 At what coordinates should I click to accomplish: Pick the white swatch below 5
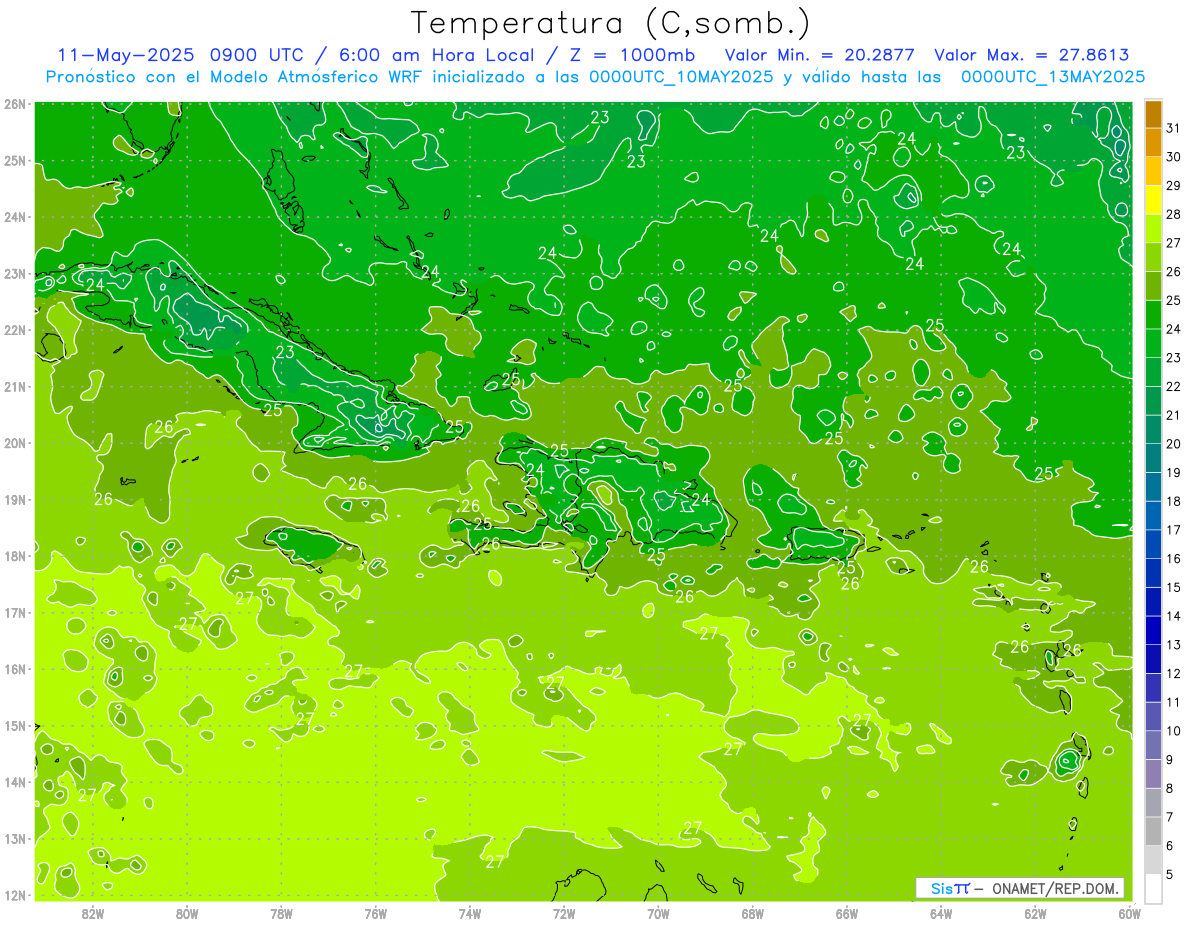1153,889
